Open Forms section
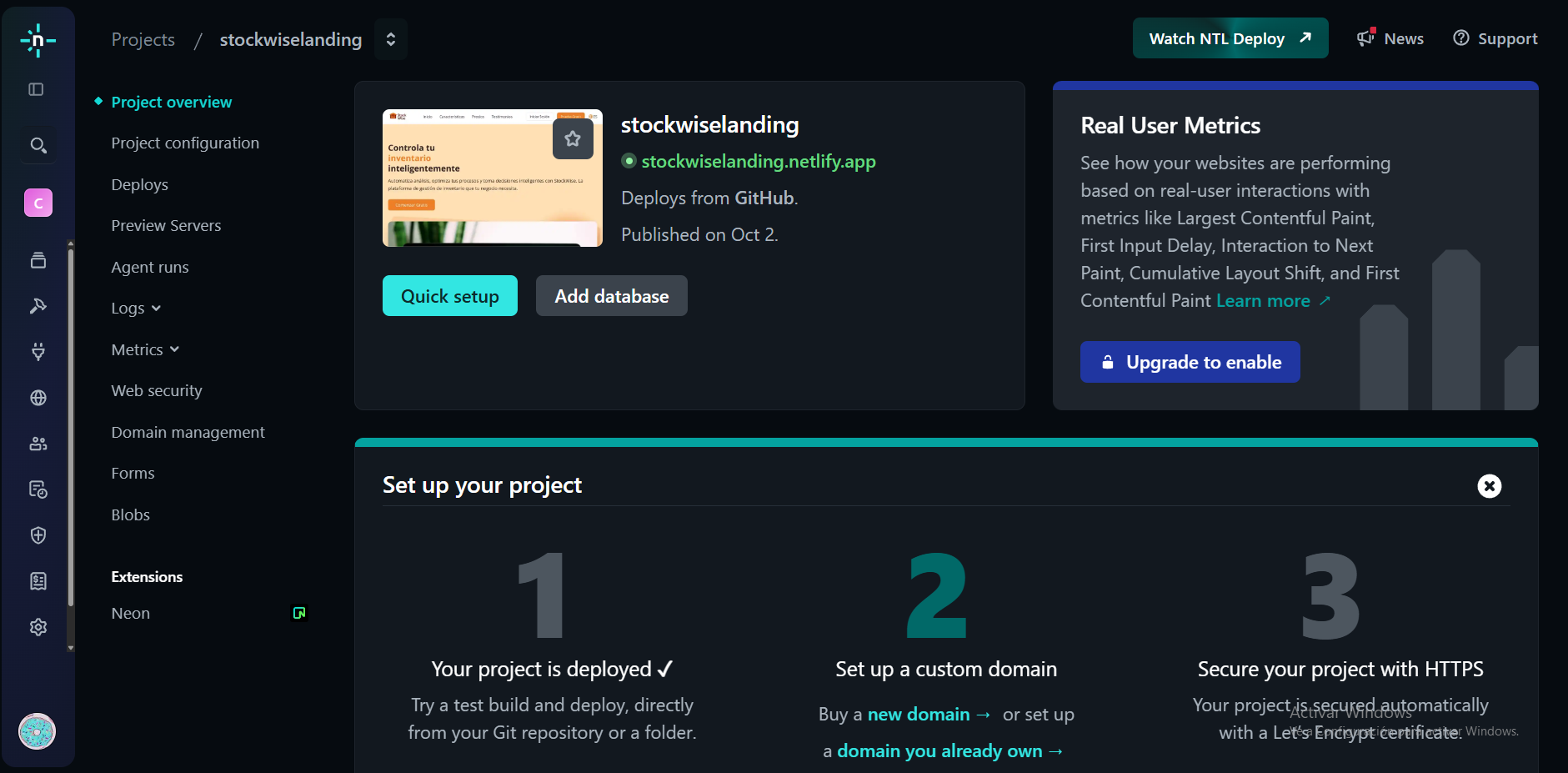The height and width of the screenshot is (773, 1568). 133,474
